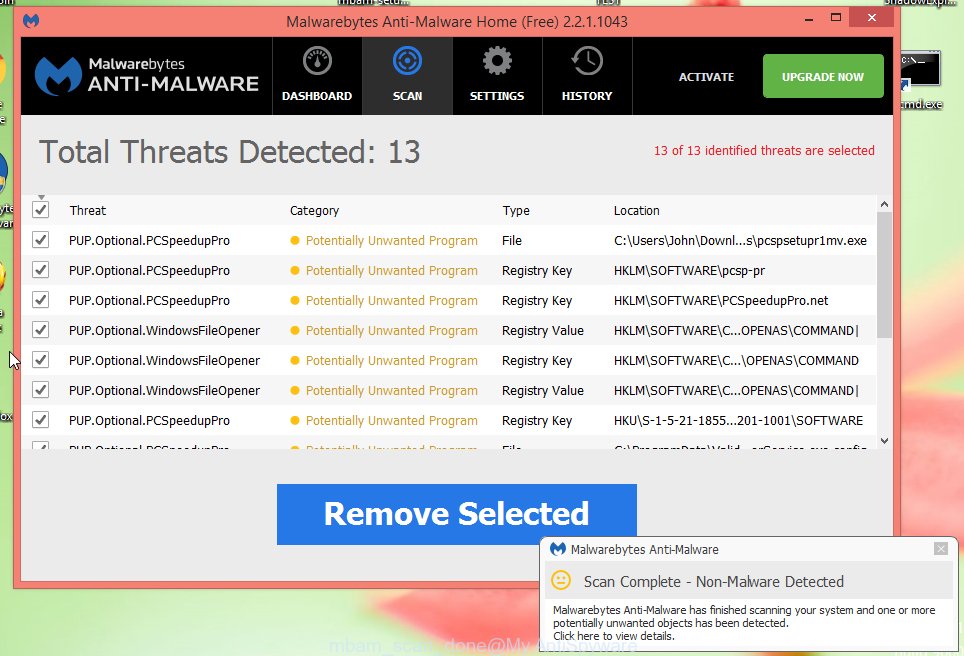This screenshot has width=964, height=656.
Task: Click the window title 'Malwarebytes Anti-Malware Home (Free) 2.2.1.1043'
Action: [457, 22]
